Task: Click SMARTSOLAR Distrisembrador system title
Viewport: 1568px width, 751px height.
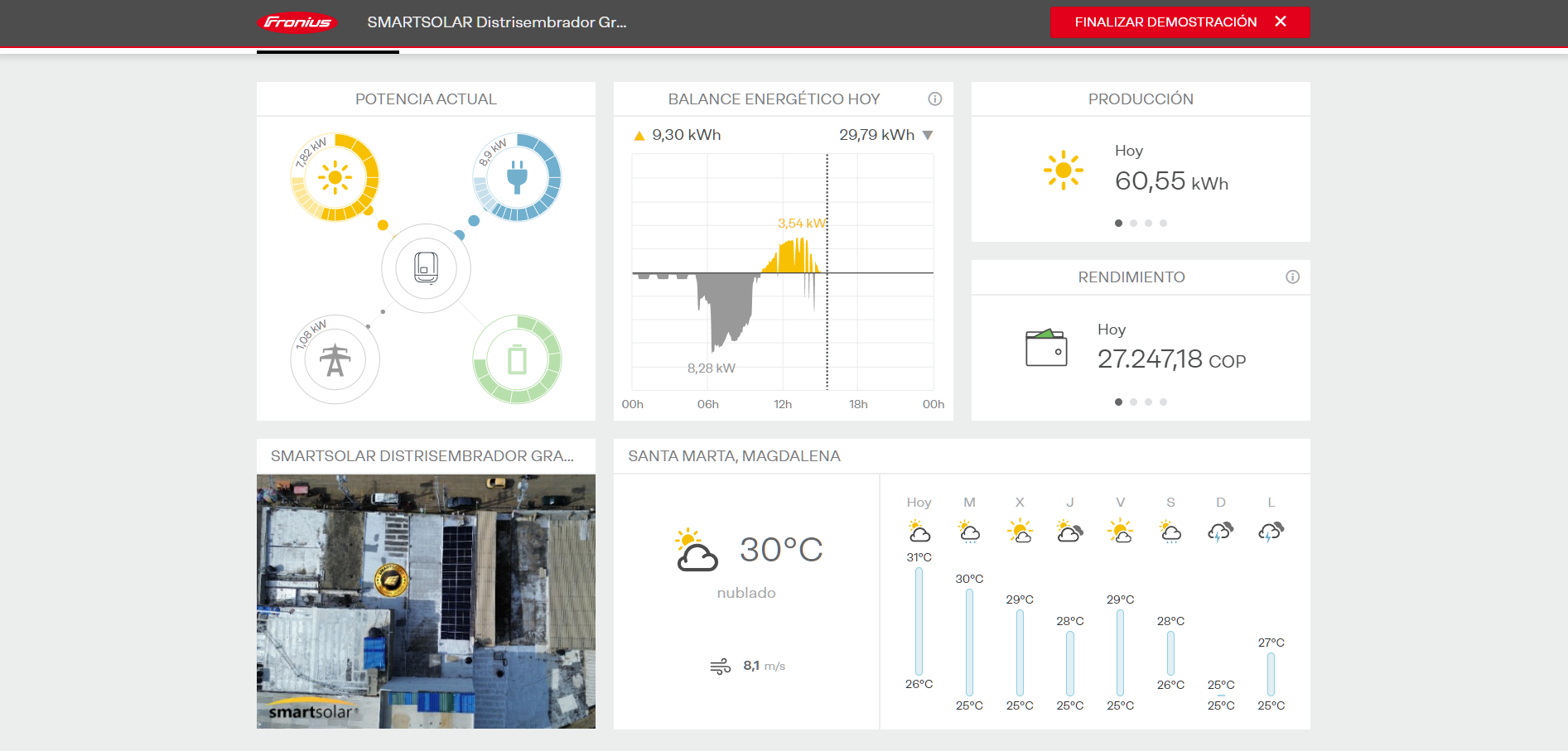Action: click(x=496, y=22)
